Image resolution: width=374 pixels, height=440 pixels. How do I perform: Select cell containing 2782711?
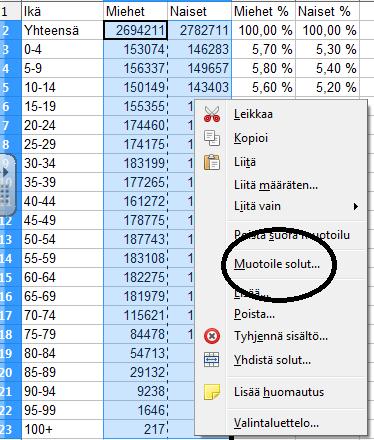(199, 31)
